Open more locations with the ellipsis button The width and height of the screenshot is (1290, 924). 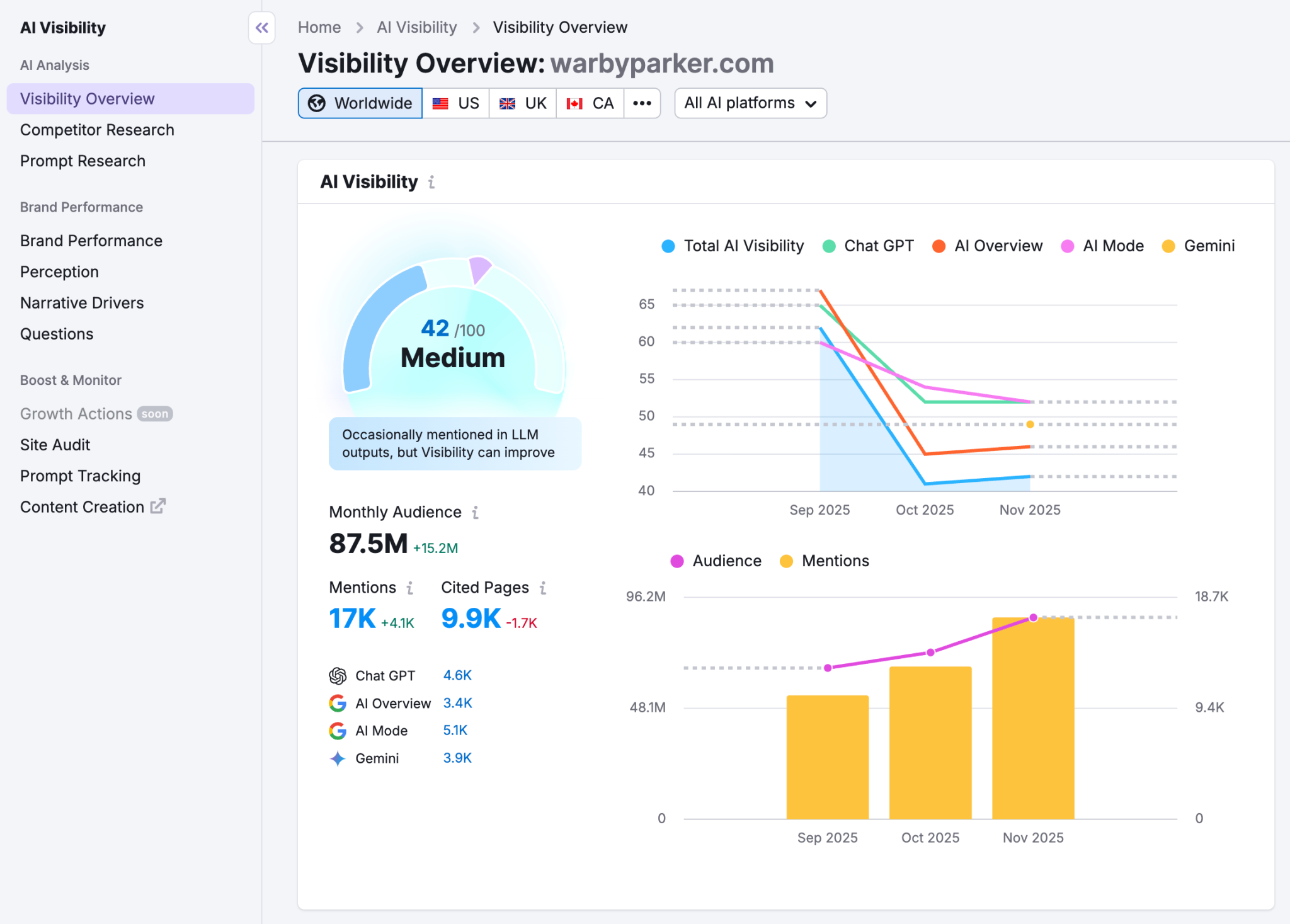click(642, 103)
